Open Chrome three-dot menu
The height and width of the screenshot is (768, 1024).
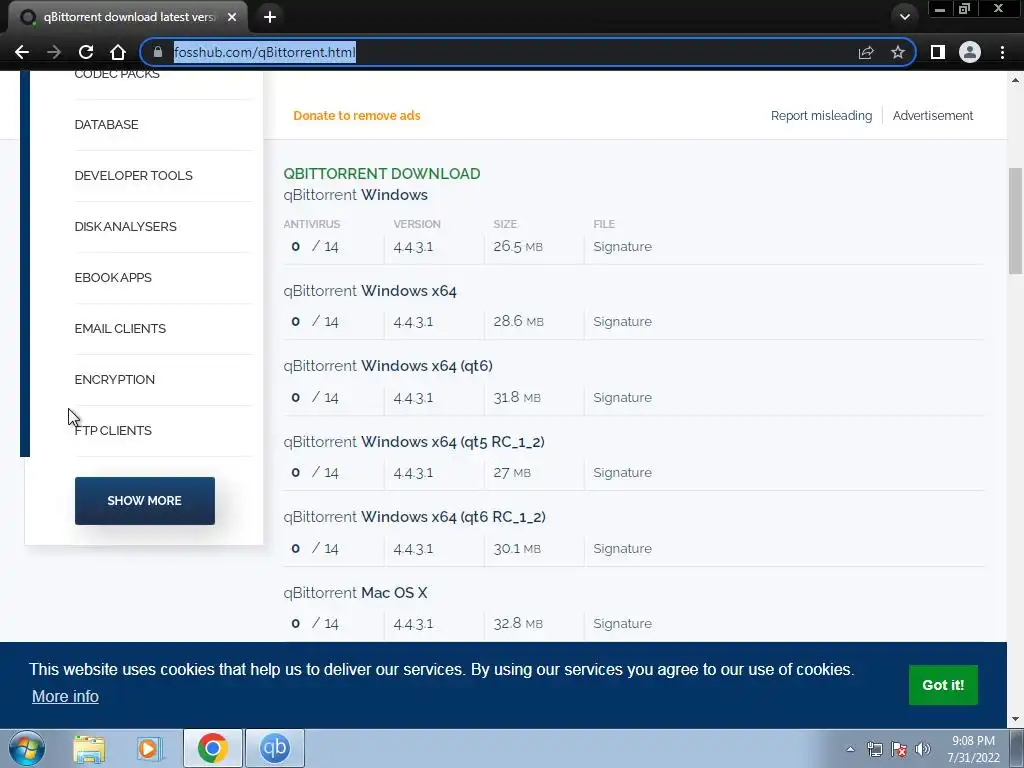click(x=1002, y=52)
